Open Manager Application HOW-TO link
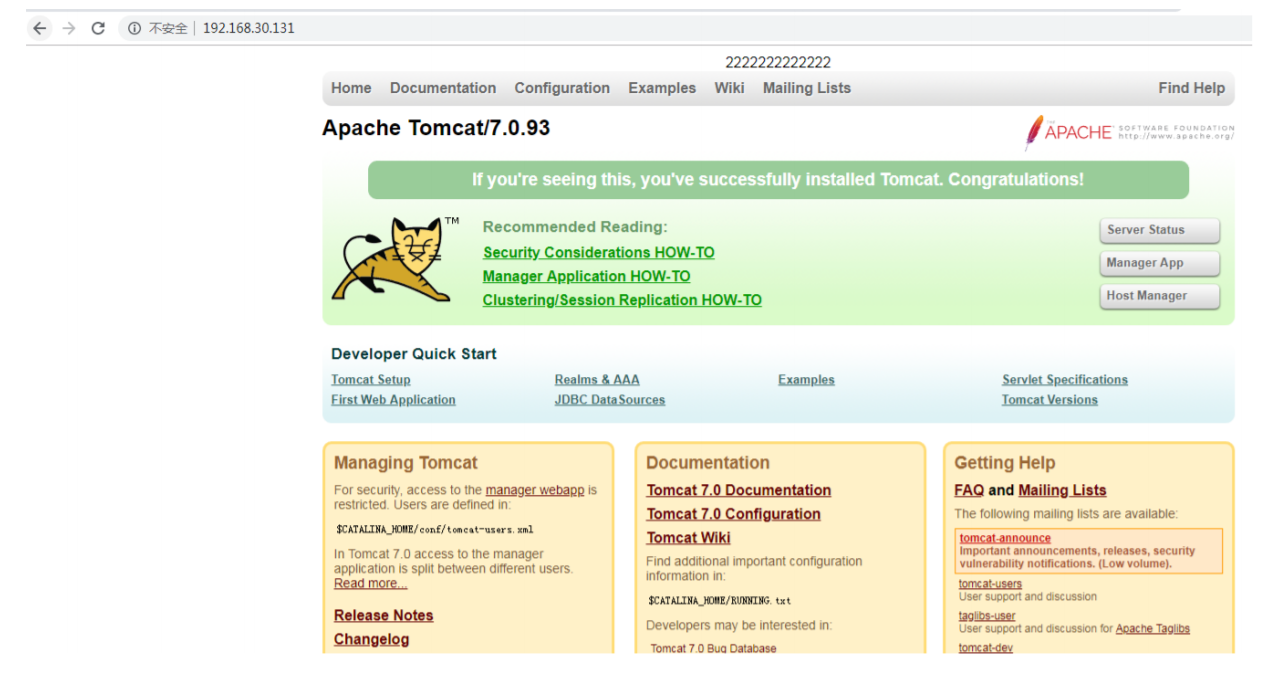1266x690 pixels. [586, 277]
